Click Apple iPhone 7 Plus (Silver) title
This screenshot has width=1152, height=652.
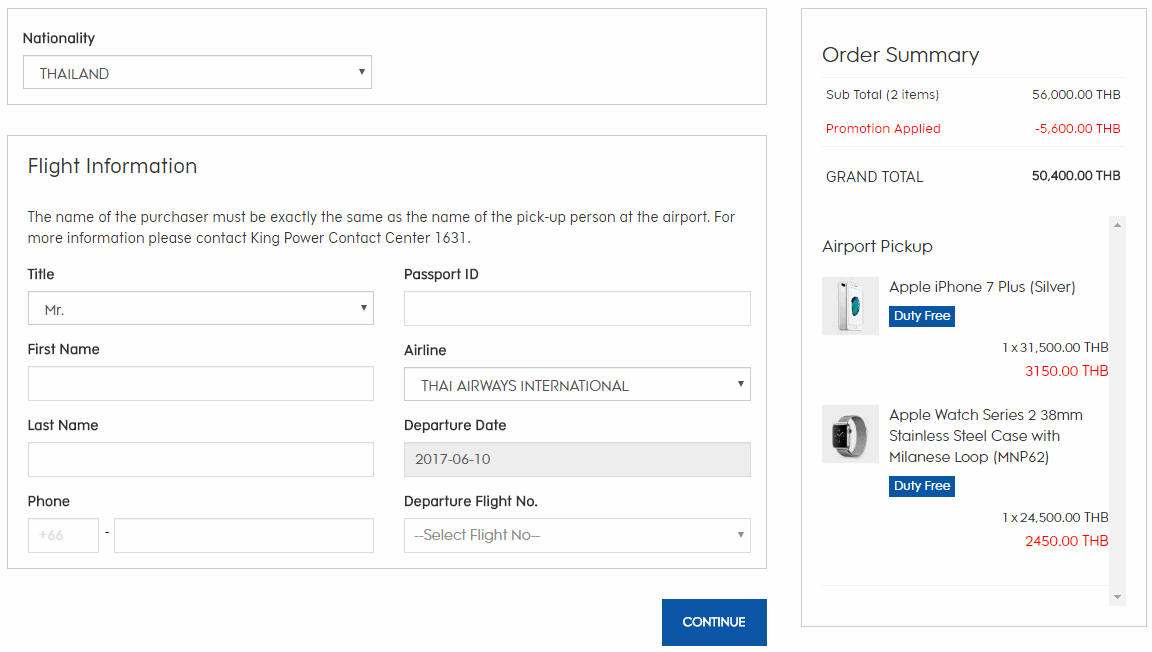click(982, 287)
